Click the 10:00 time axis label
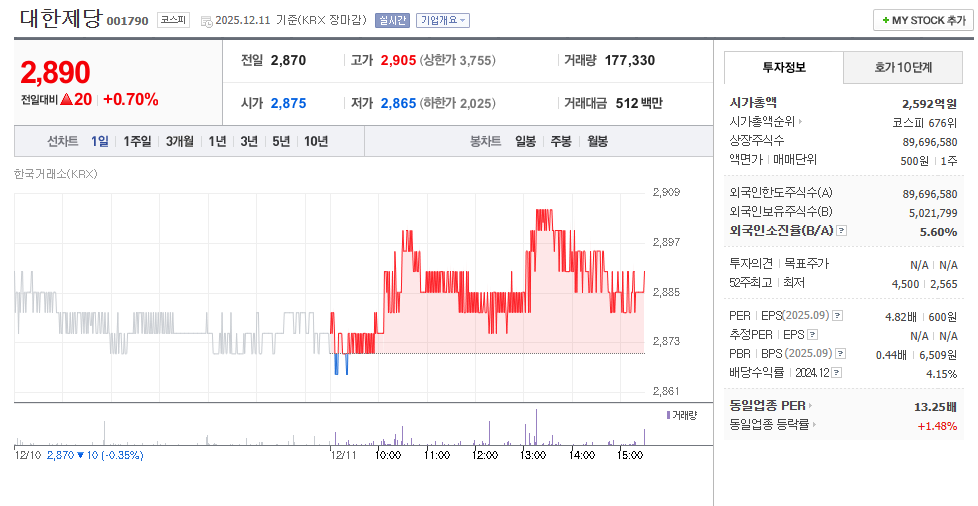 click(388, 455)
